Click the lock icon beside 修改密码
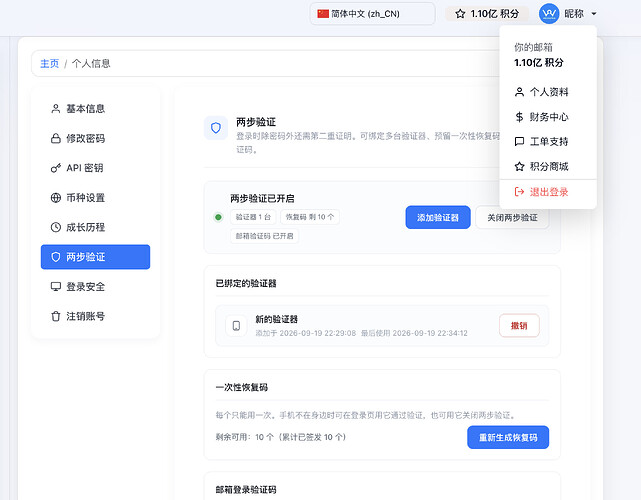Viewport: 641px width, 500px height. 56,139
